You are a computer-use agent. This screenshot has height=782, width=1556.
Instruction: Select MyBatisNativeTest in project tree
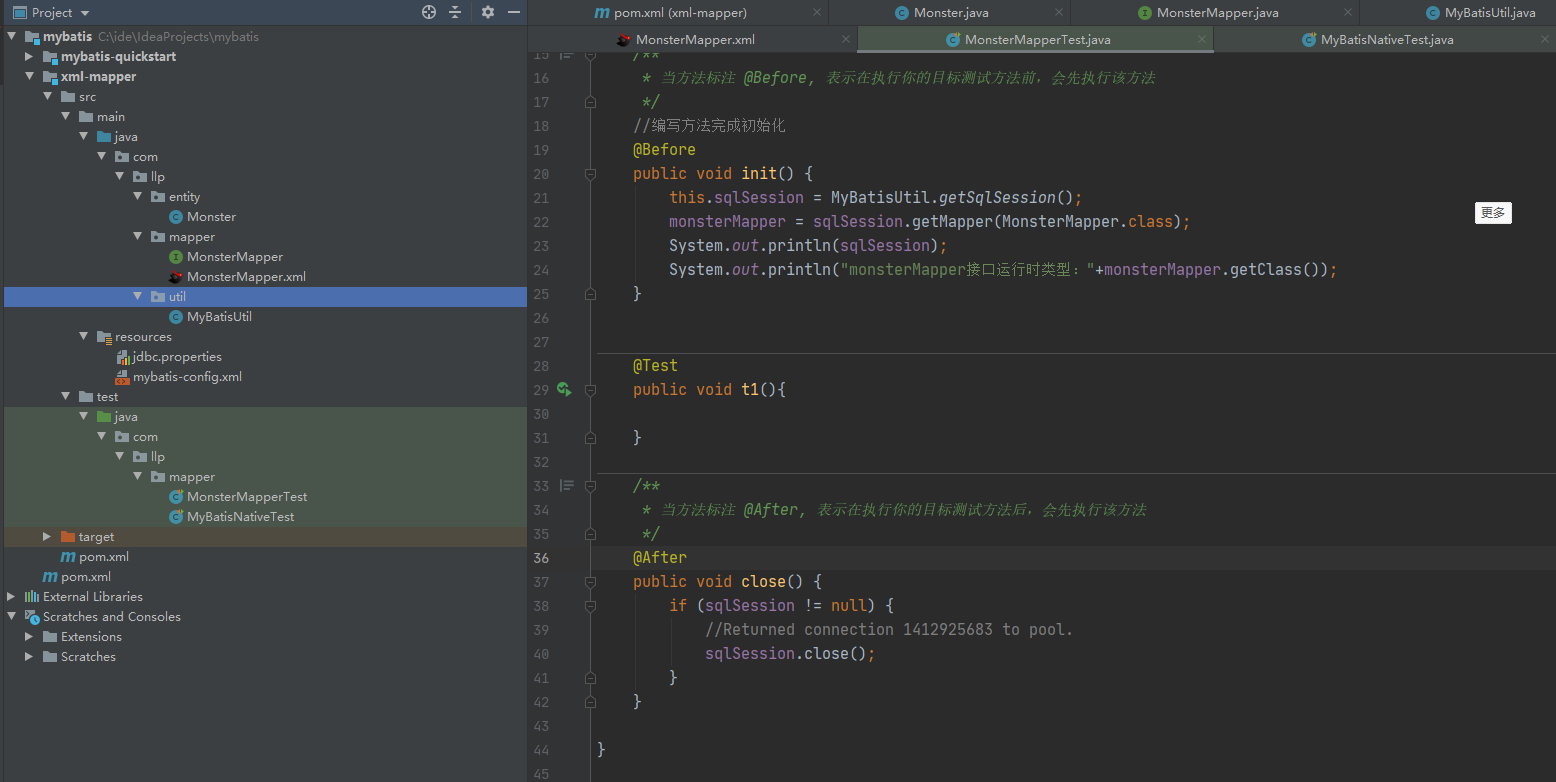241,516
